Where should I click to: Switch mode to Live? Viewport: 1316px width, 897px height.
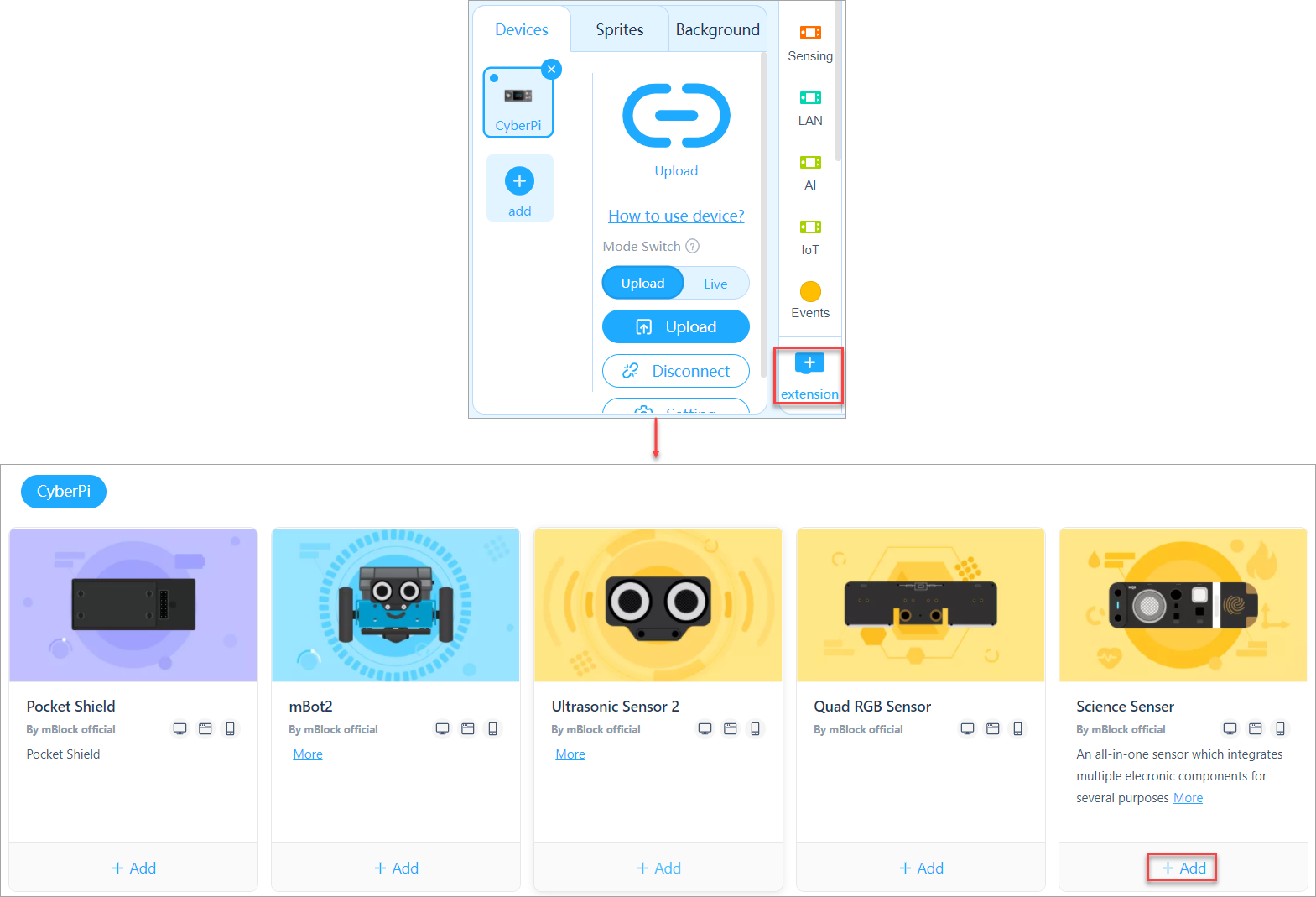715,284
